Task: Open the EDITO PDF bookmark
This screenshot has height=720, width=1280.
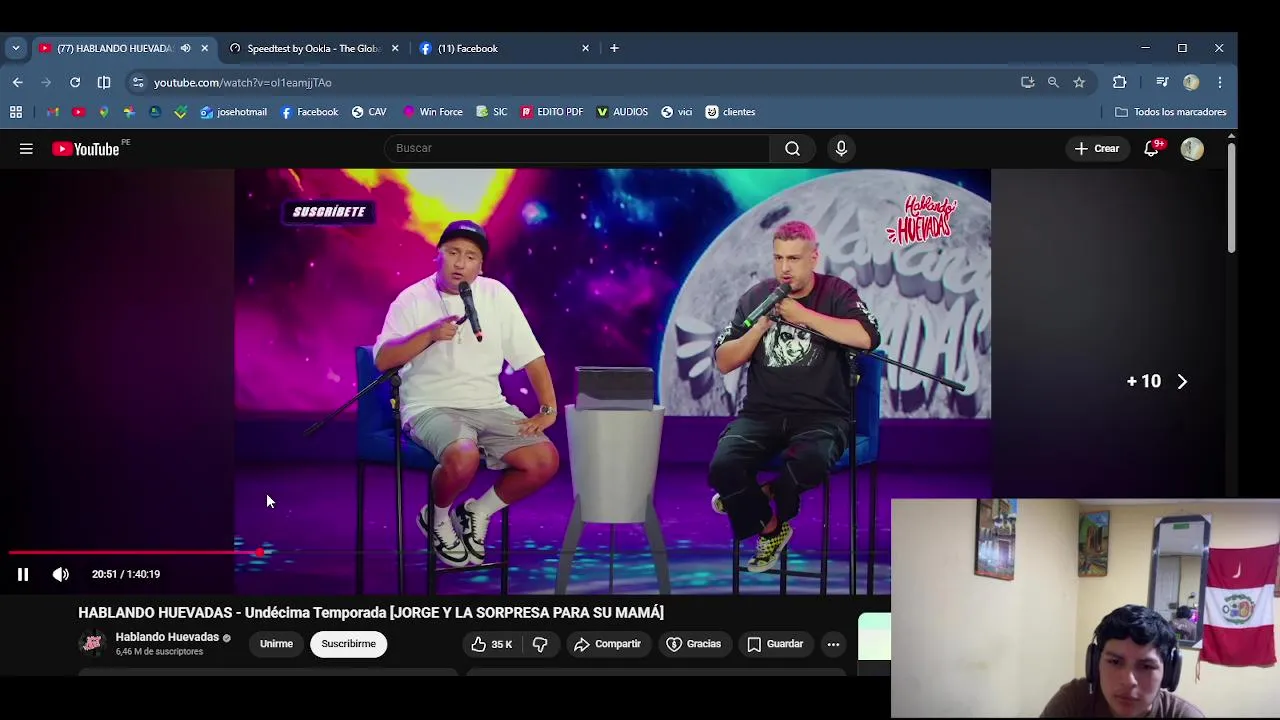Action: (x=551, y=112)
